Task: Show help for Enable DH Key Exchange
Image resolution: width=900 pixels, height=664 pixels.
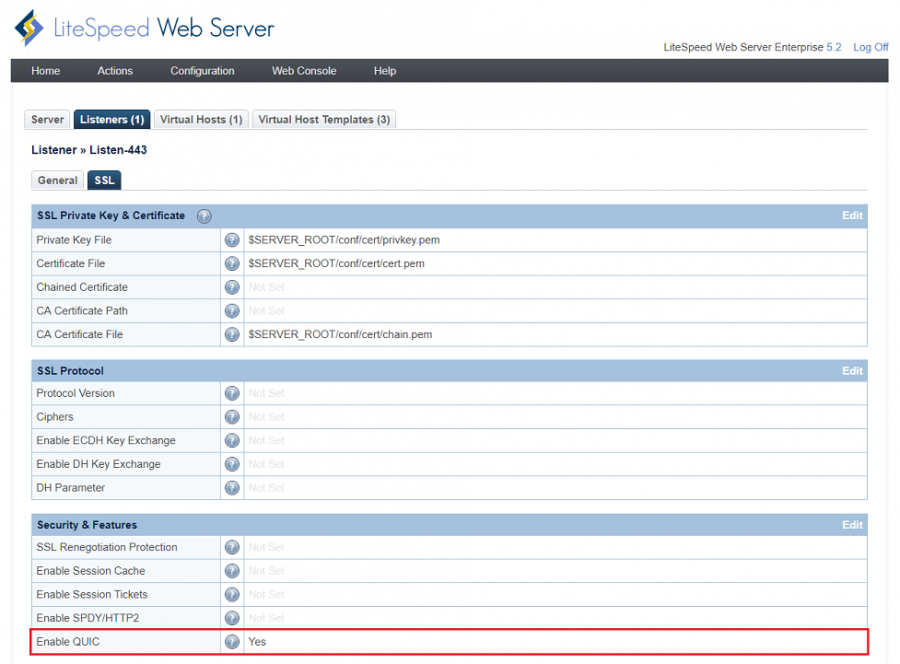Action: coord(232,464)
